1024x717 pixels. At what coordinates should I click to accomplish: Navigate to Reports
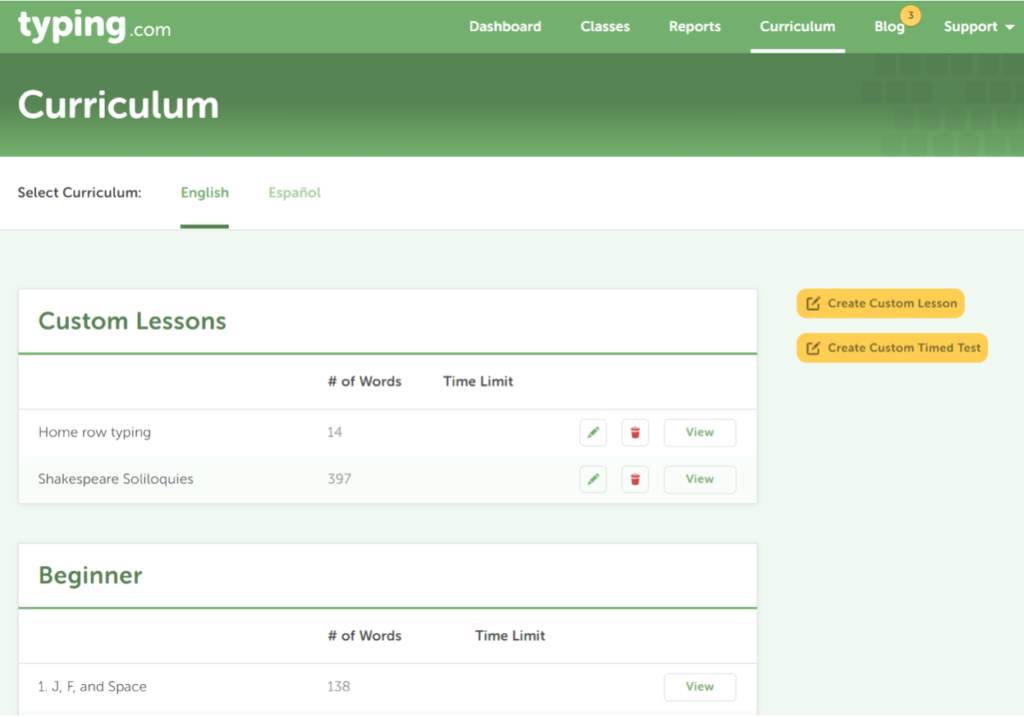(695, 27)
